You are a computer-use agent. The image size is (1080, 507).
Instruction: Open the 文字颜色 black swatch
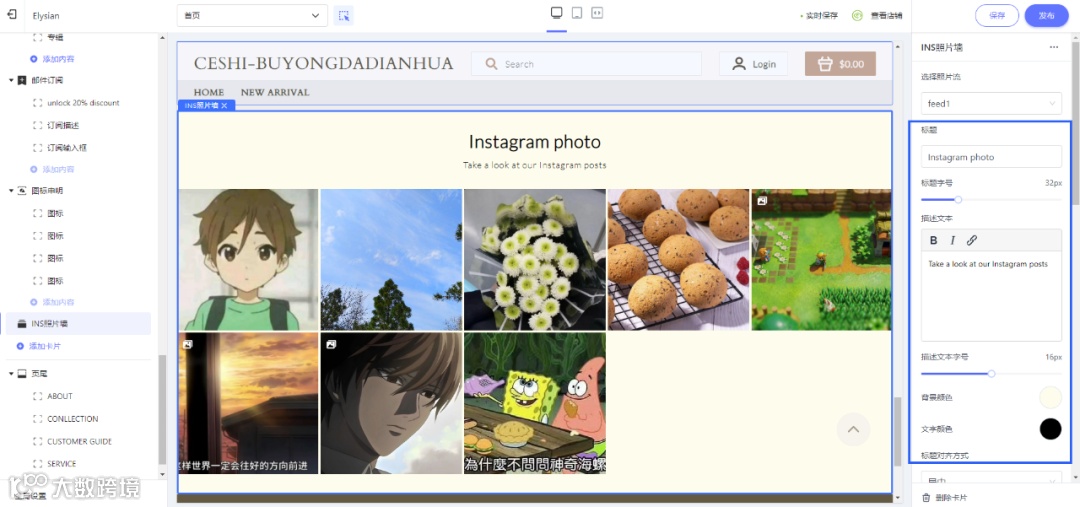pos(1050,428)
